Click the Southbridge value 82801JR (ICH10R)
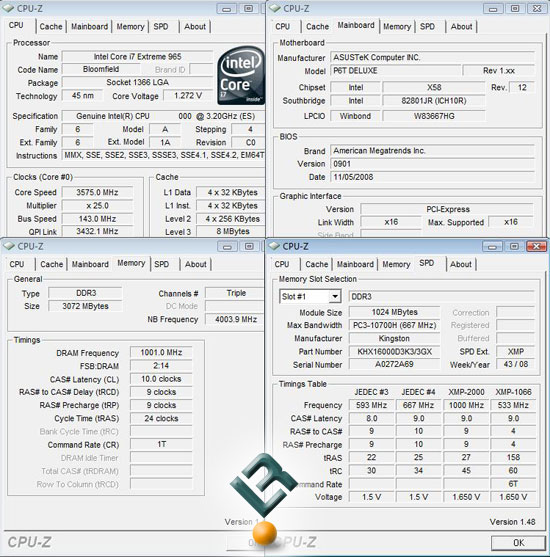 click(x=433, y=101)
